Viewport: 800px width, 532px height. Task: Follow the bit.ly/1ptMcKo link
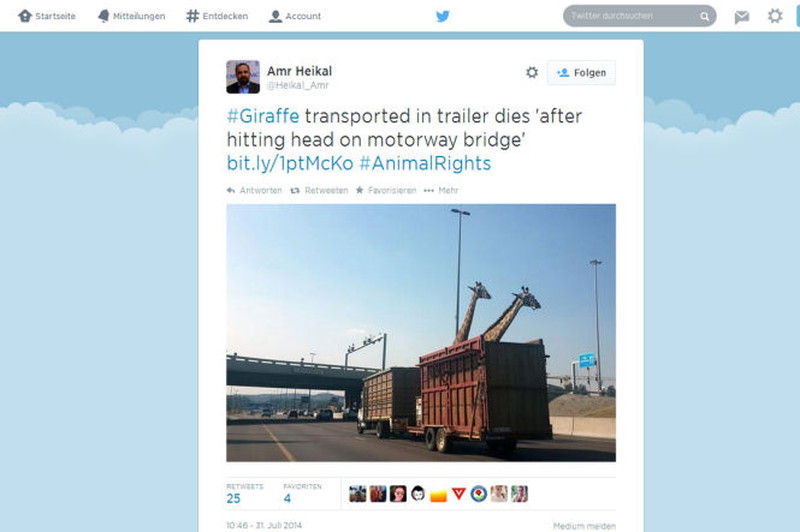290,163
